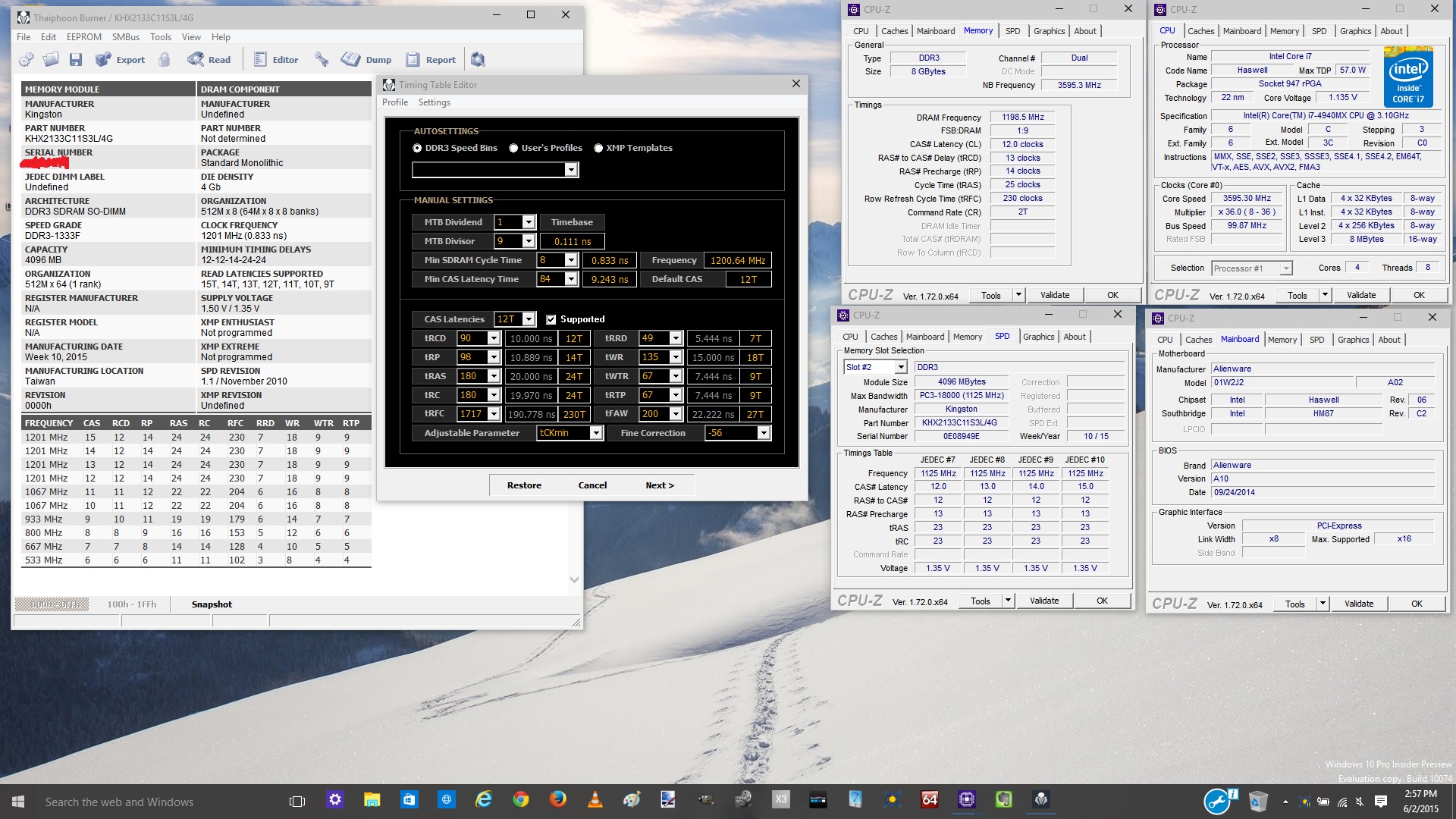Open the SPD tab in the CPU-Z Memory window
The height and width of the screenshot is (819, 1456).
[1012, 31]
